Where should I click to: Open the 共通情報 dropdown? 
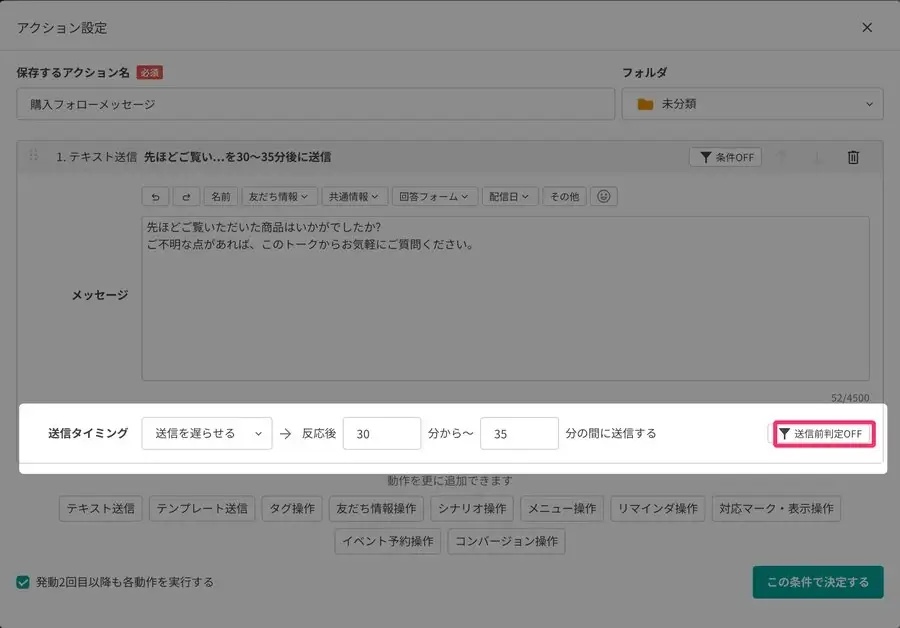click(354, 196)
